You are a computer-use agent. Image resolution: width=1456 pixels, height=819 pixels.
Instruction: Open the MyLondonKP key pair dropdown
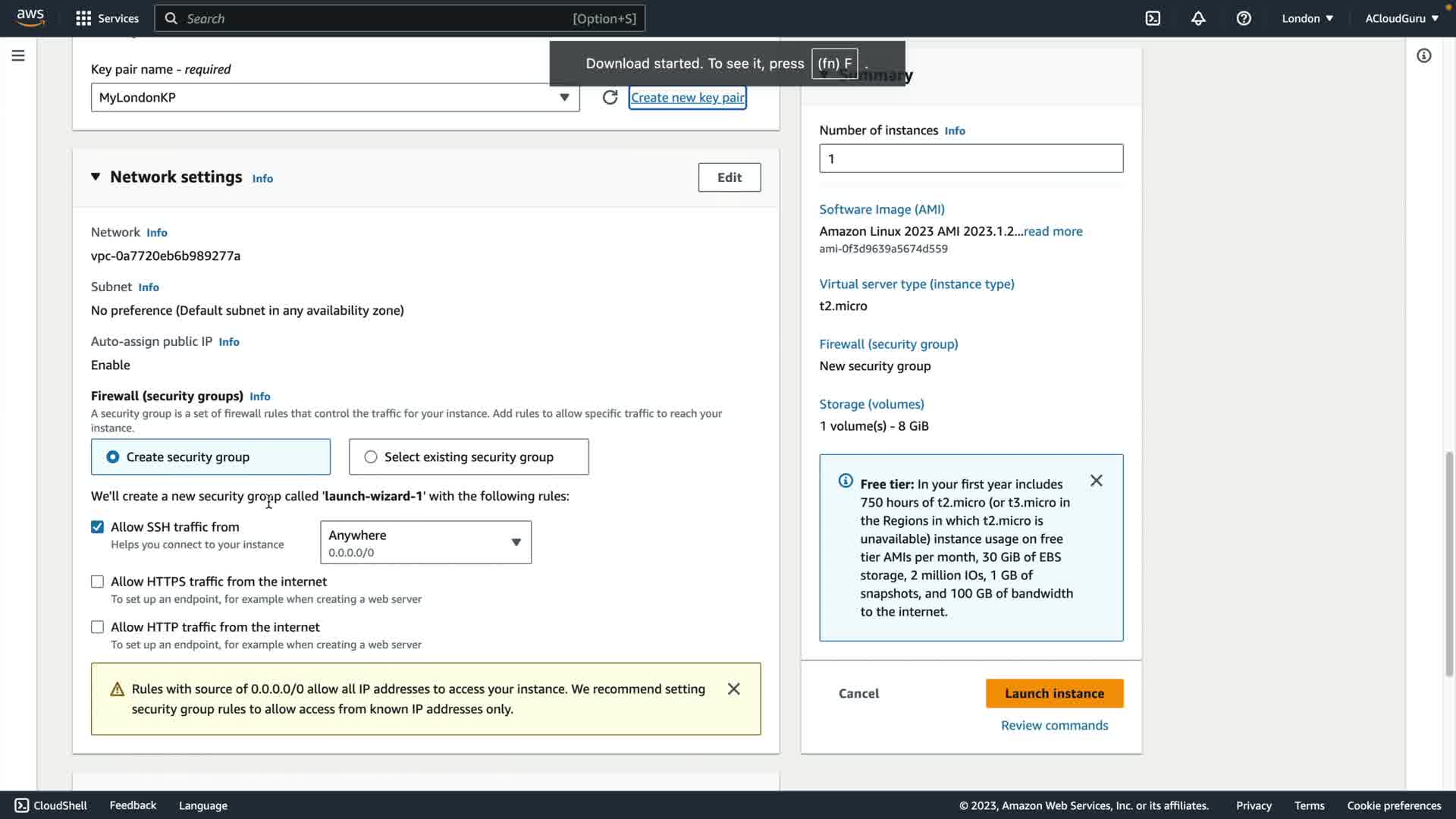pos(335,97)
